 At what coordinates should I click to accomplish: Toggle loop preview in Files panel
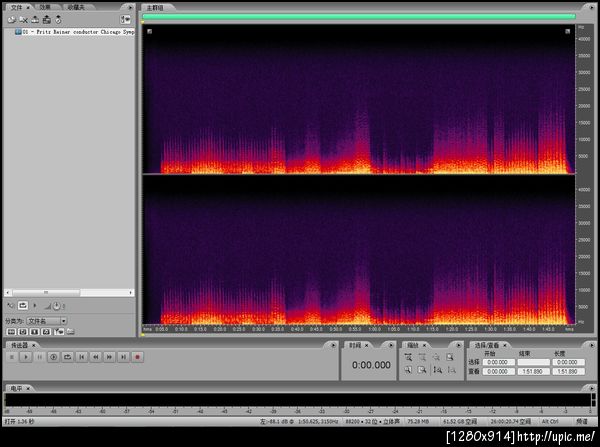click(x=23, y=305)
